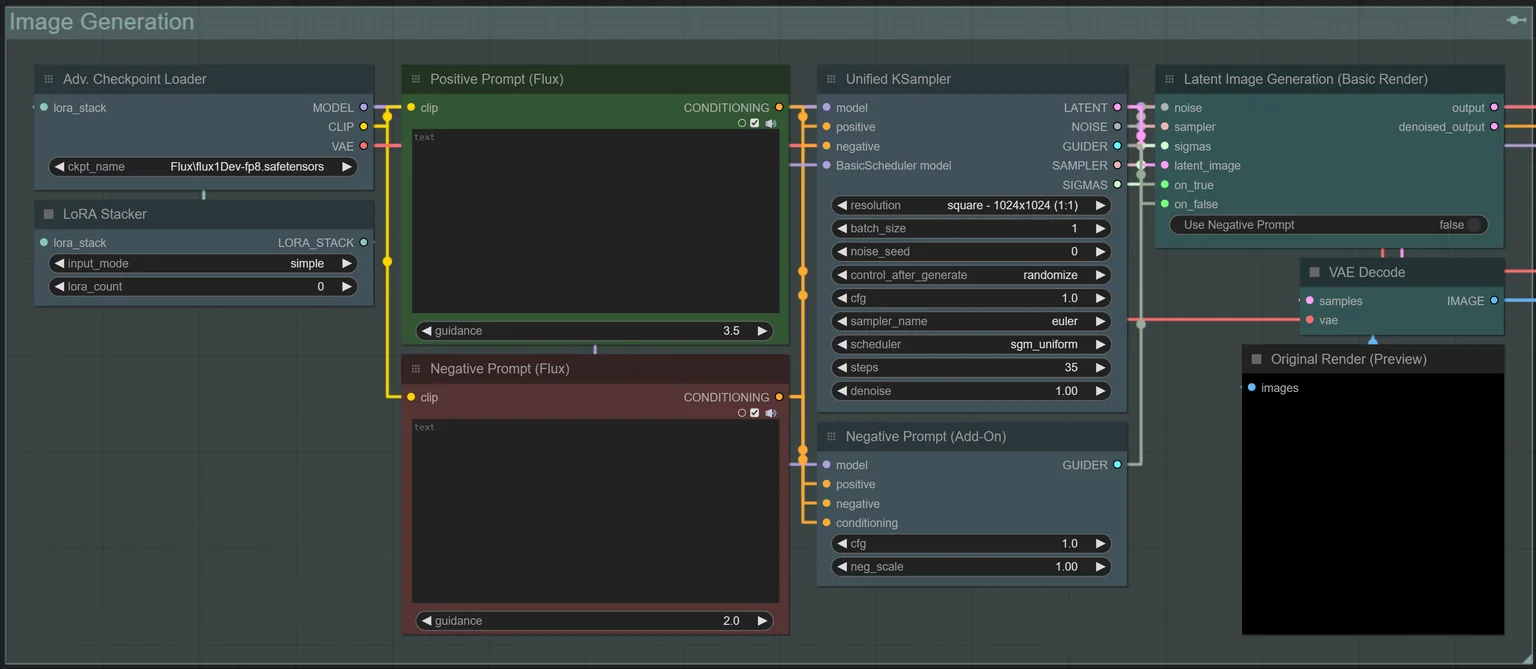Toggle the checkbox in Positive Prompt (Flux) node

755,123
